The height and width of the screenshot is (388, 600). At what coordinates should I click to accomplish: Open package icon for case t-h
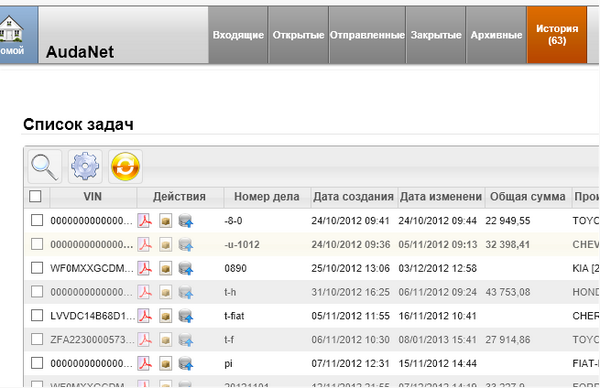165,292
